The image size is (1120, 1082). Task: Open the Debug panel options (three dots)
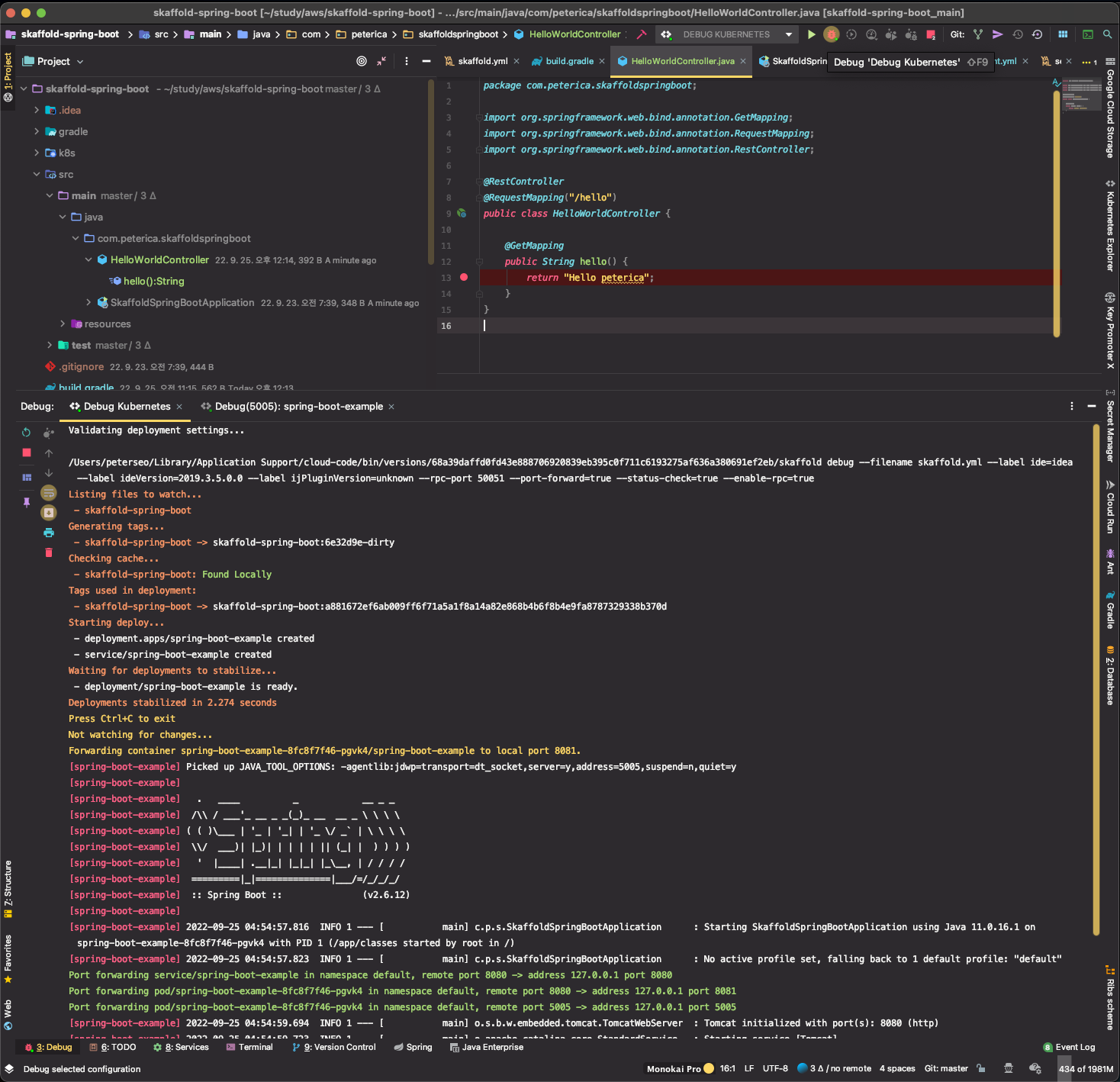1072,406
